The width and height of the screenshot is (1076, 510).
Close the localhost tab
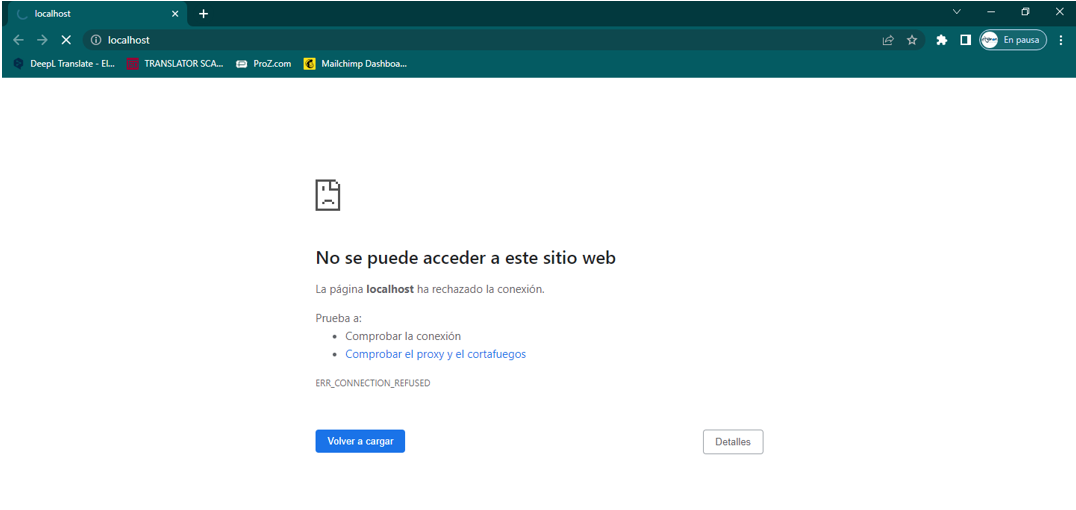coord(175,14)
